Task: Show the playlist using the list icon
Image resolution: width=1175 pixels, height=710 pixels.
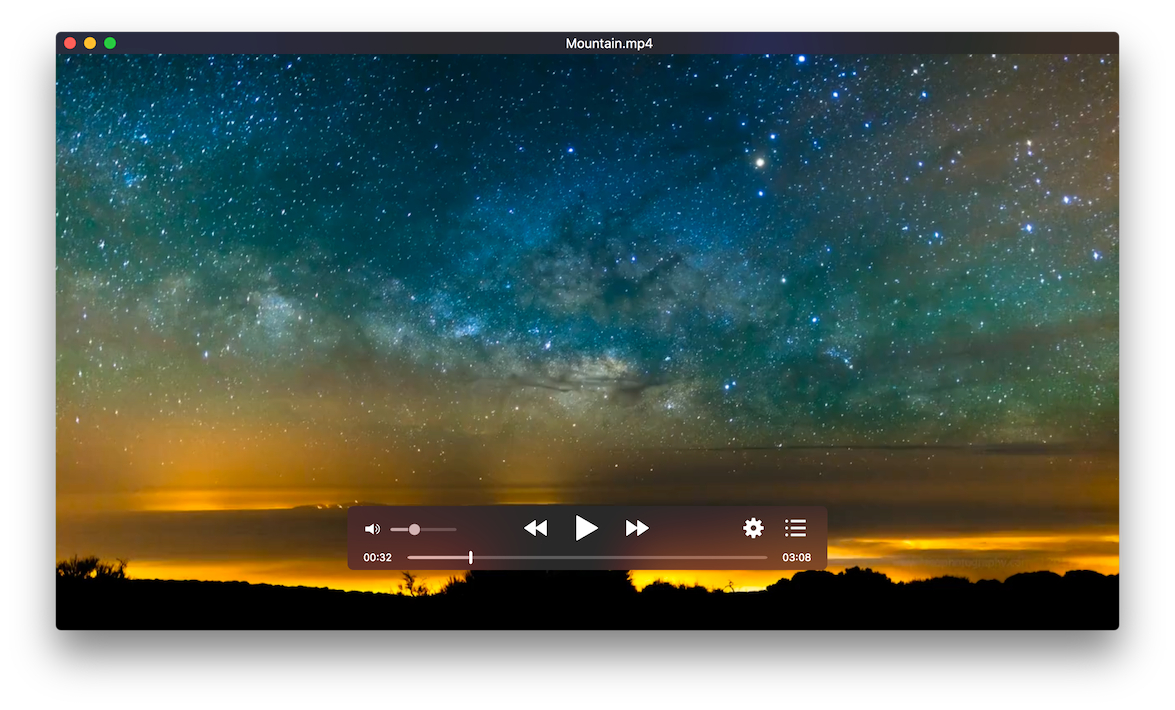Action: tap(795, 528)
